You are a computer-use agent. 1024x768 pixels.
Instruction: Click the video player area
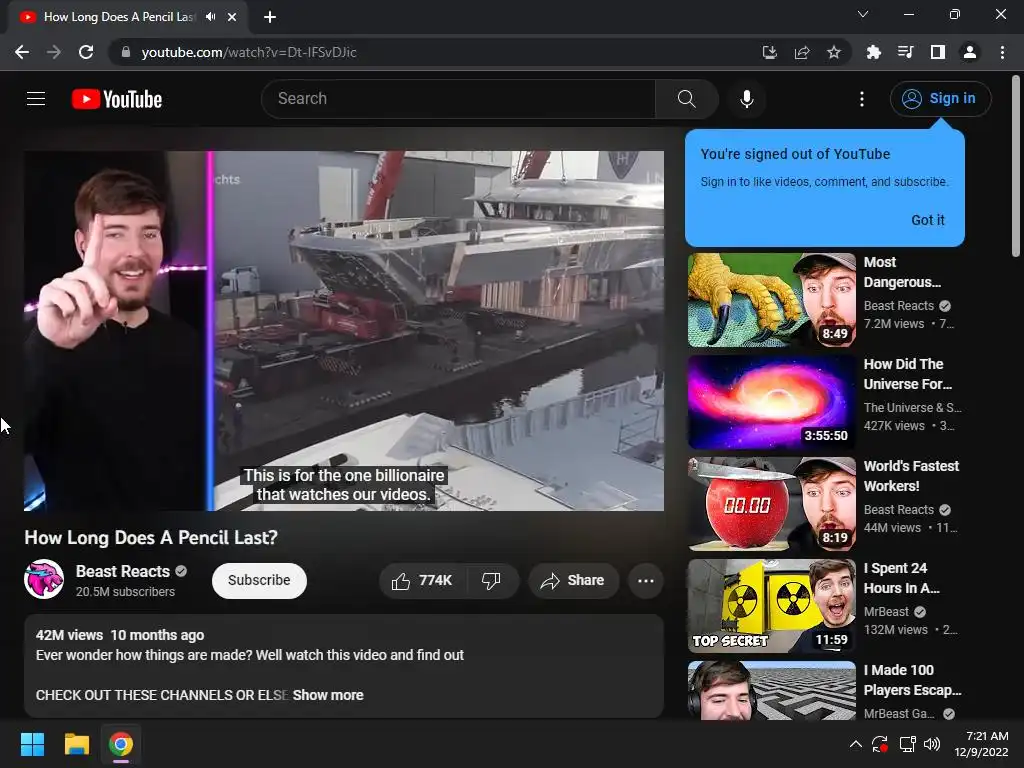pos(344,331)
